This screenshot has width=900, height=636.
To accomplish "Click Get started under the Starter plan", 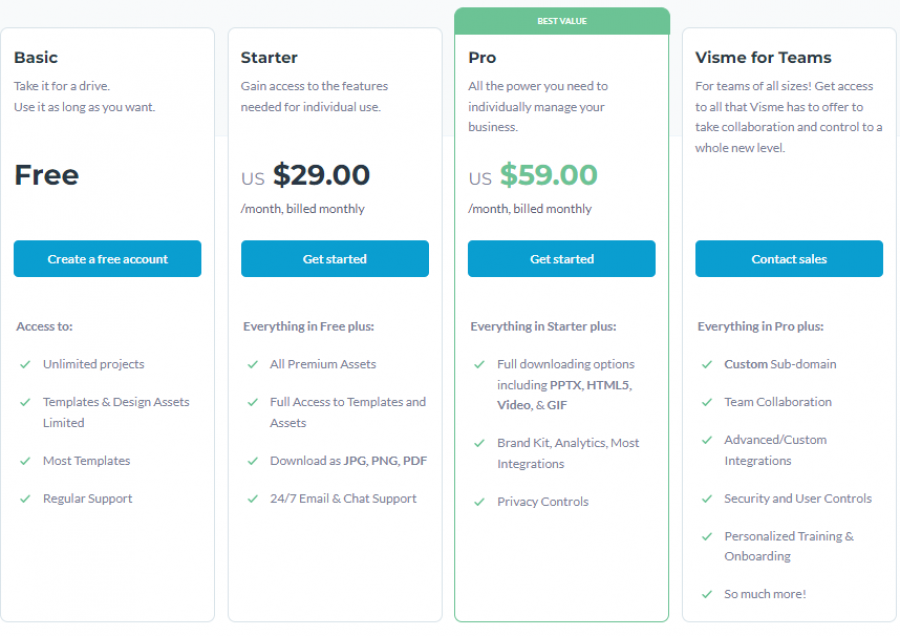I will click(x=334, y=258).
